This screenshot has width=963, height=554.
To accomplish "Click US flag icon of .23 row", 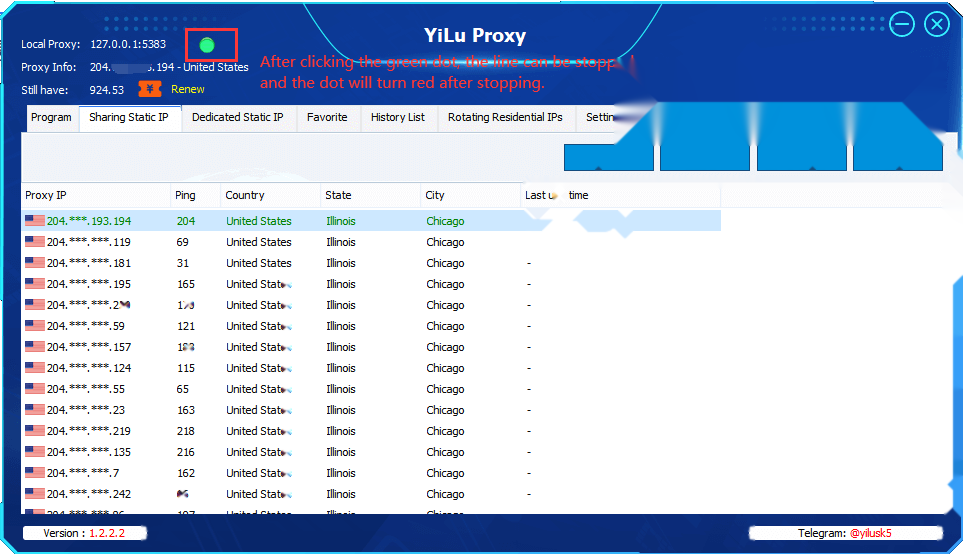I will click(34, 409).
